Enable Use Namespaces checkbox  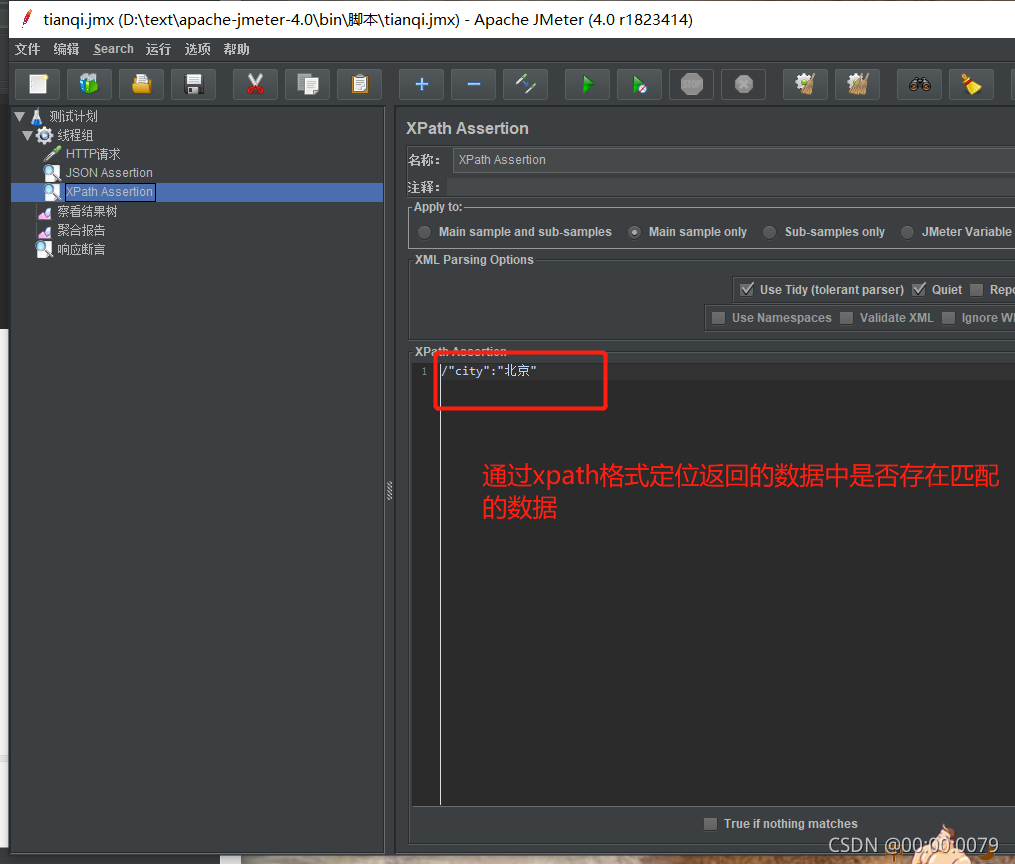pyautogui.click(x=718, y=318)
